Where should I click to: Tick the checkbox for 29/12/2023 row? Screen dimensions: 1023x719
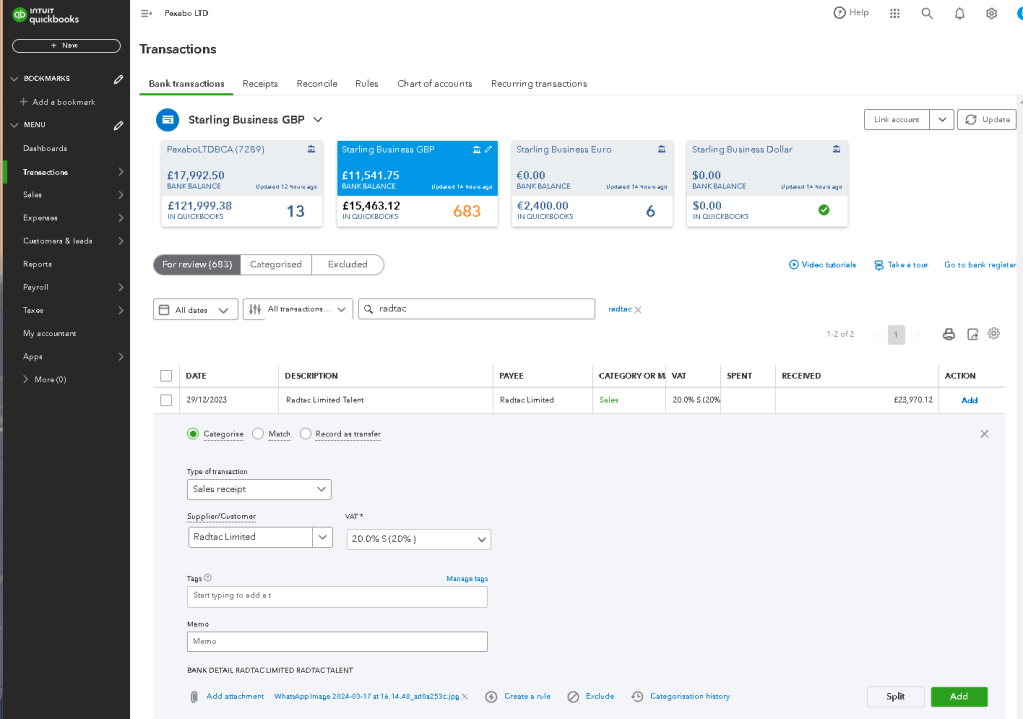tap(166, 400)
